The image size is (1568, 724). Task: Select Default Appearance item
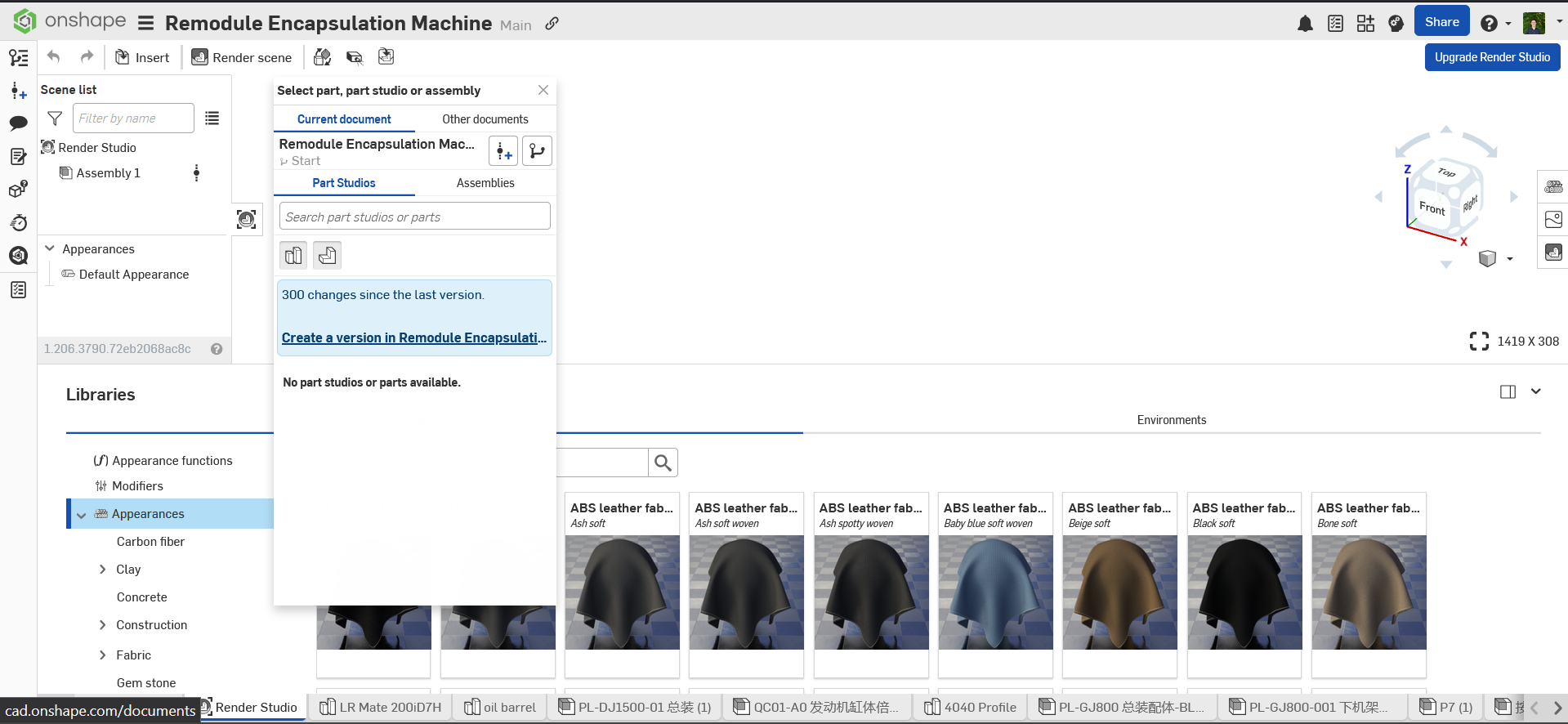pos(134,275)
